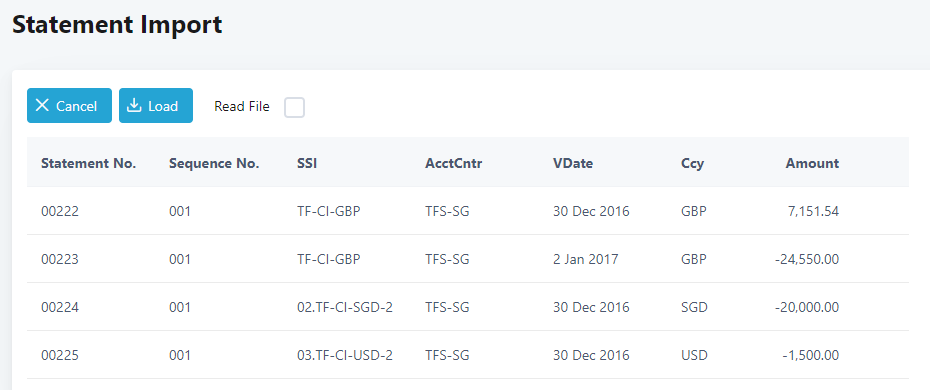Viewport: 930px width, 390px height.
Task: Click the SSI column header
Action: [x=307, y=164]
